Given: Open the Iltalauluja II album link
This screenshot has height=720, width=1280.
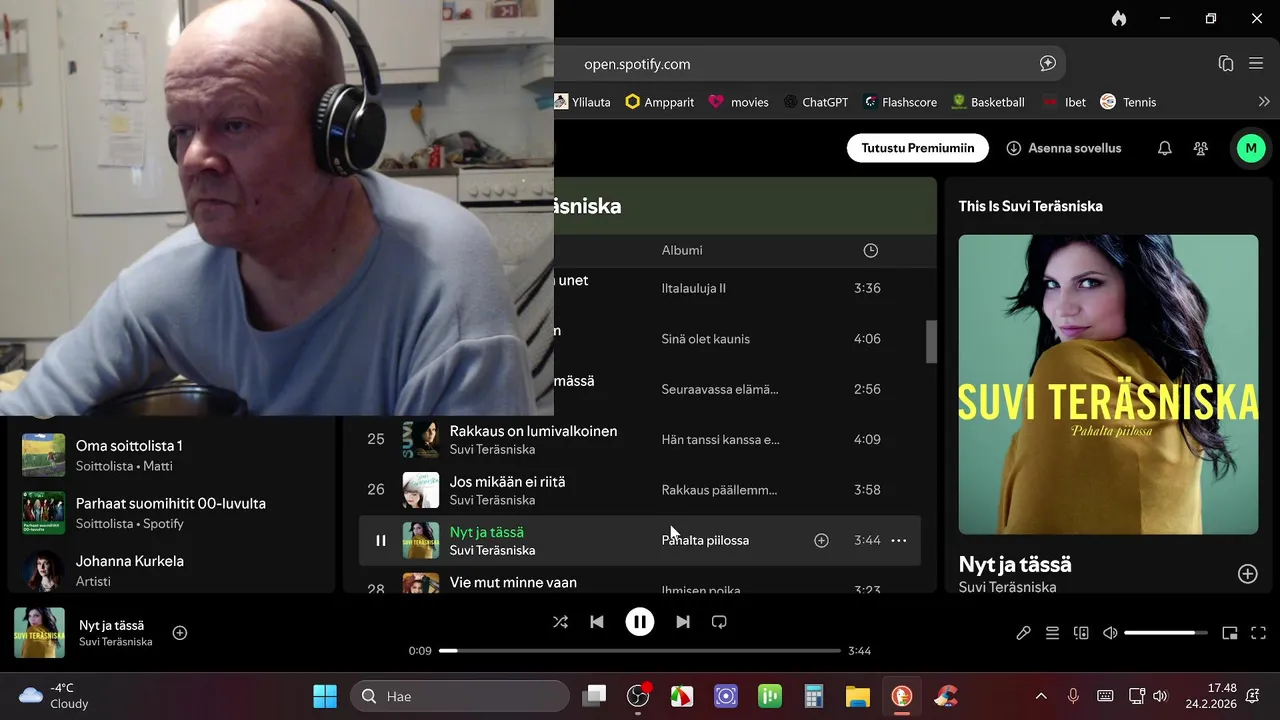Looking at the screenshot, I should coord(693,288).
